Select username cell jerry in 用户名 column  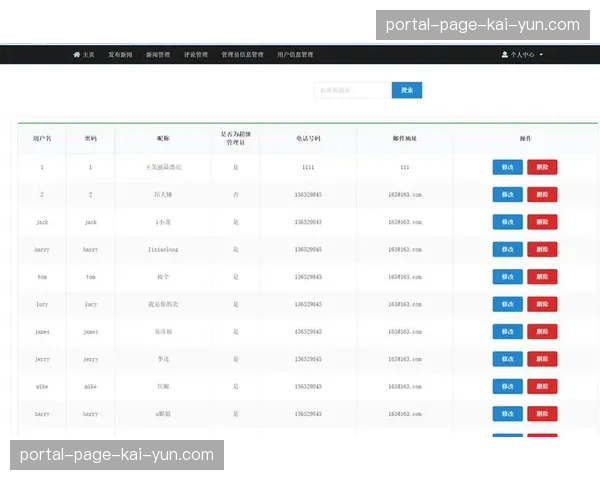click(x=42, y=359)
